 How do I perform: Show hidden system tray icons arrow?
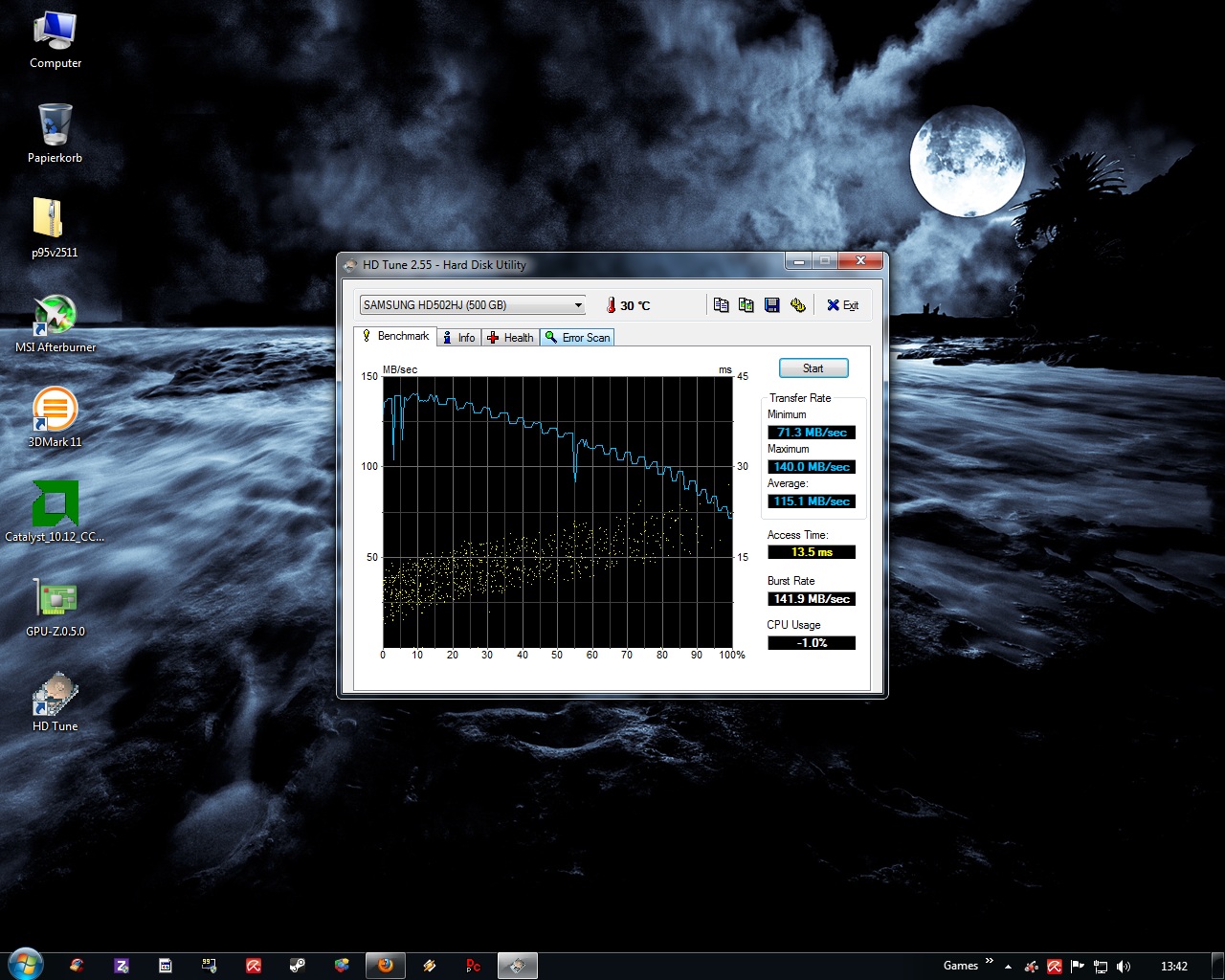(1008, 967)
